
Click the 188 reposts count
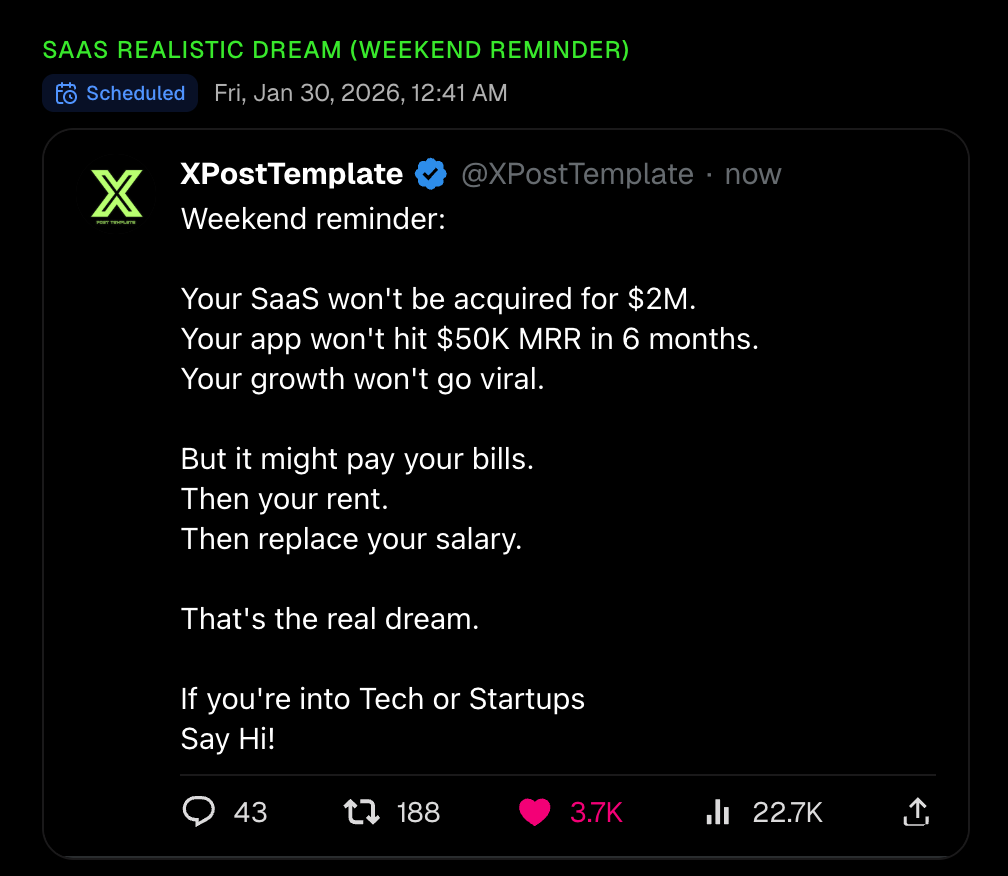click(418, 812)
